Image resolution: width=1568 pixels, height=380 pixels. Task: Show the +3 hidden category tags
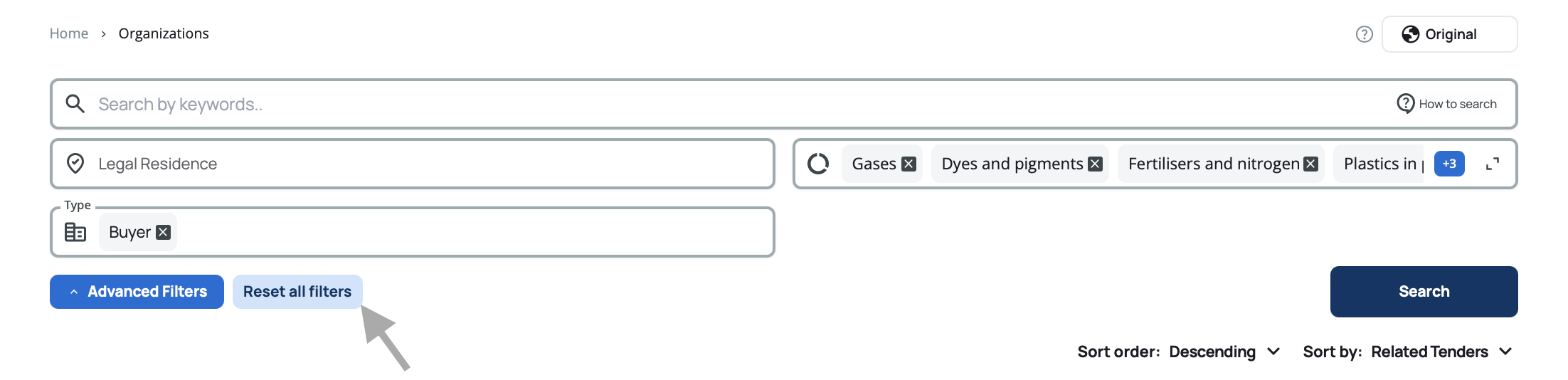[x=1449, y=164]
